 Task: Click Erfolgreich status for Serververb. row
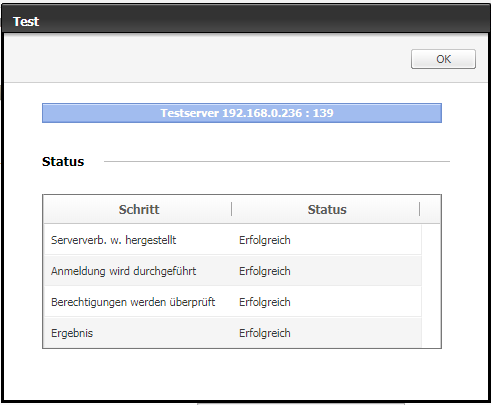tap(265, 240)
